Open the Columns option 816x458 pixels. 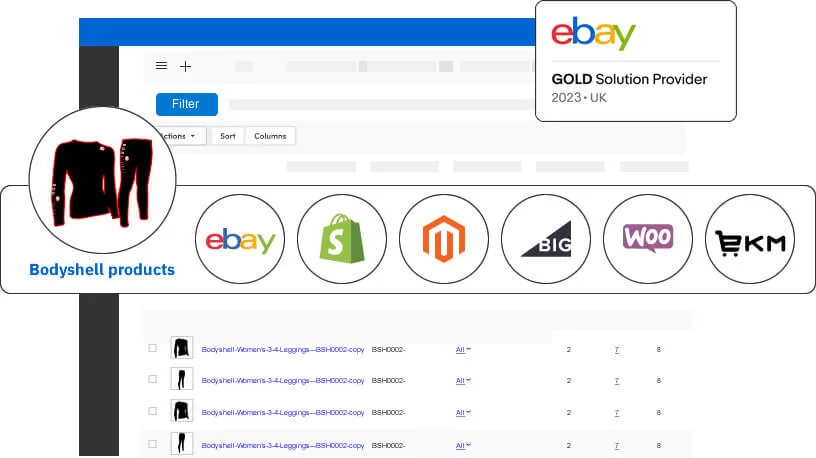(270, 136)
